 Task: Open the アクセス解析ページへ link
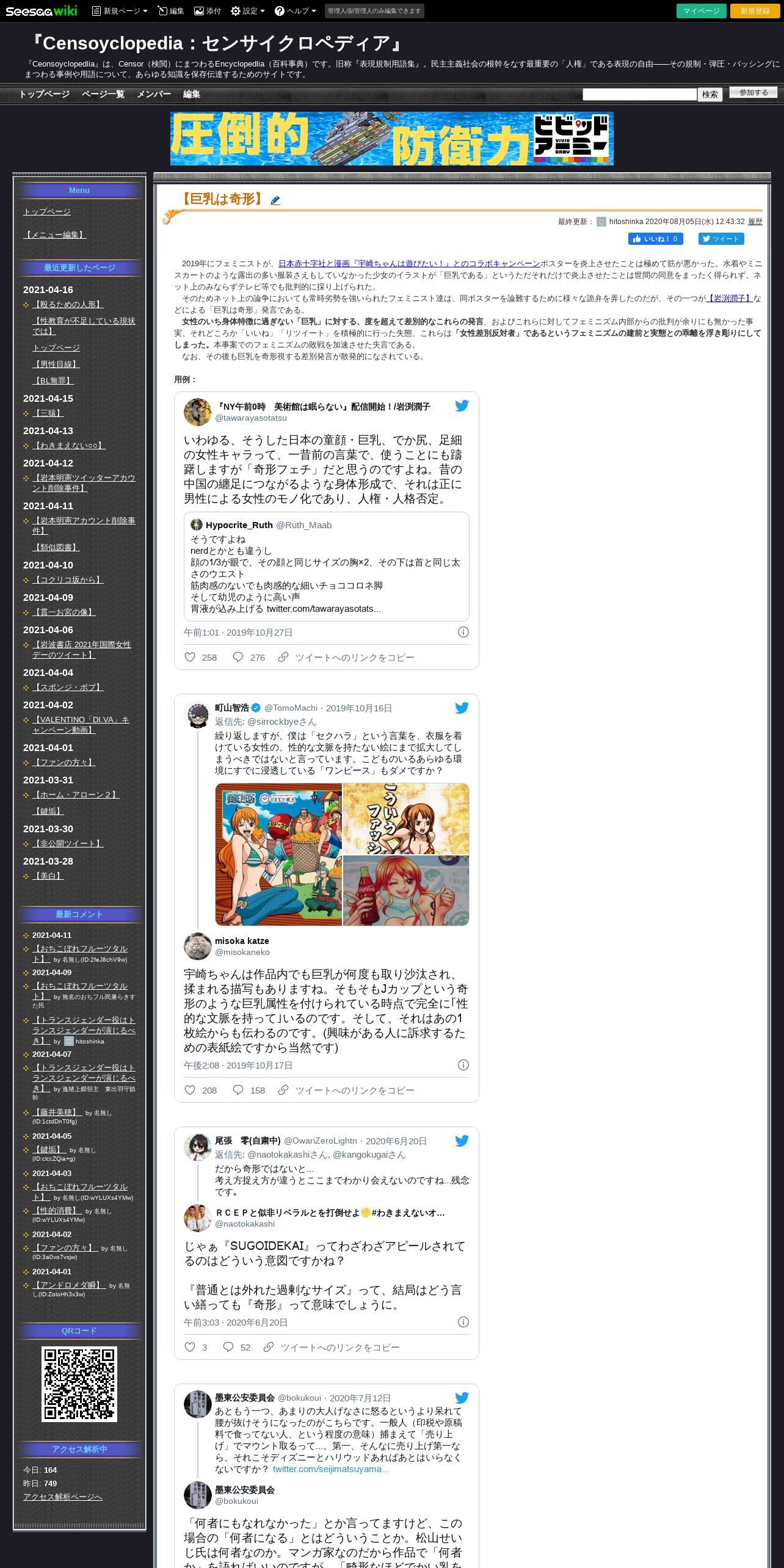point(63,1497)
